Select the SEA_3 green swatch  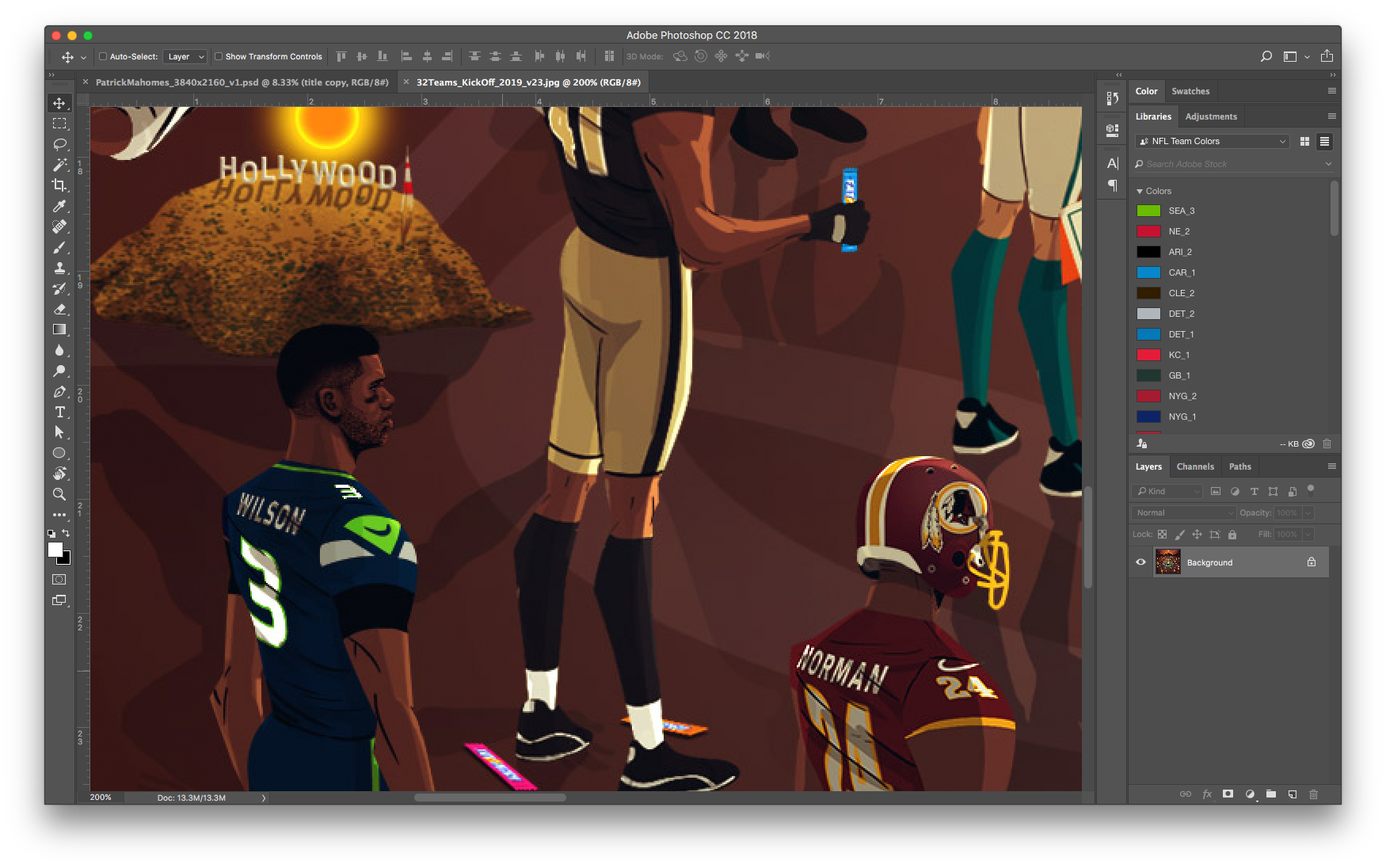pyautogui.click(x=1148, y=211)
